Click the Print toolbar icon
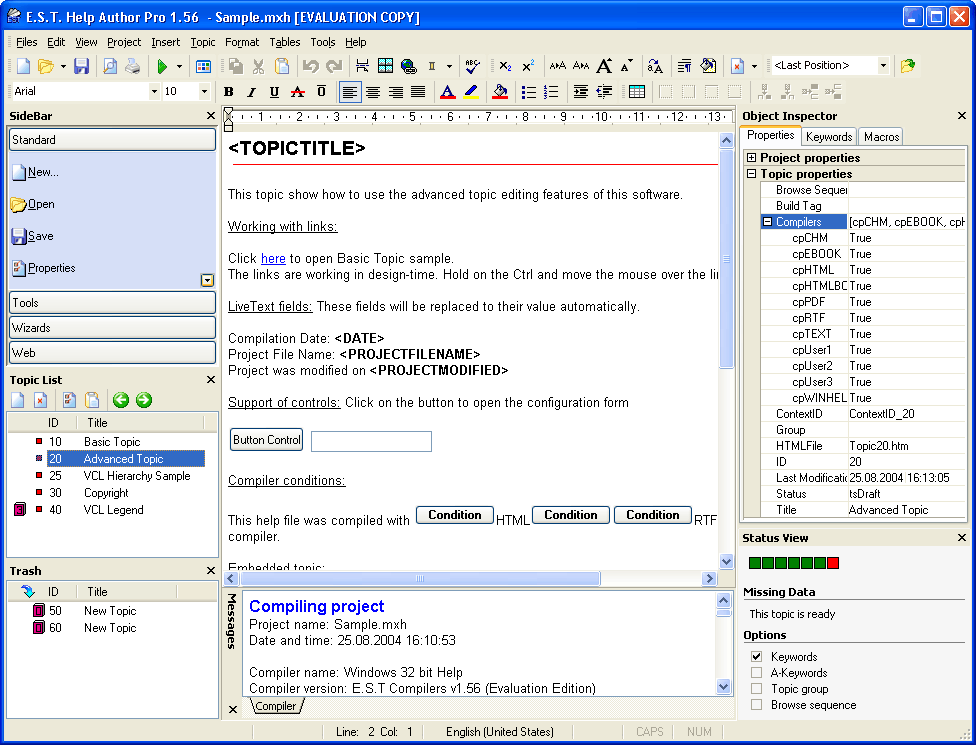Image resolution: width=976 pixels, height=745 pixels. click(x=132, y=66)
